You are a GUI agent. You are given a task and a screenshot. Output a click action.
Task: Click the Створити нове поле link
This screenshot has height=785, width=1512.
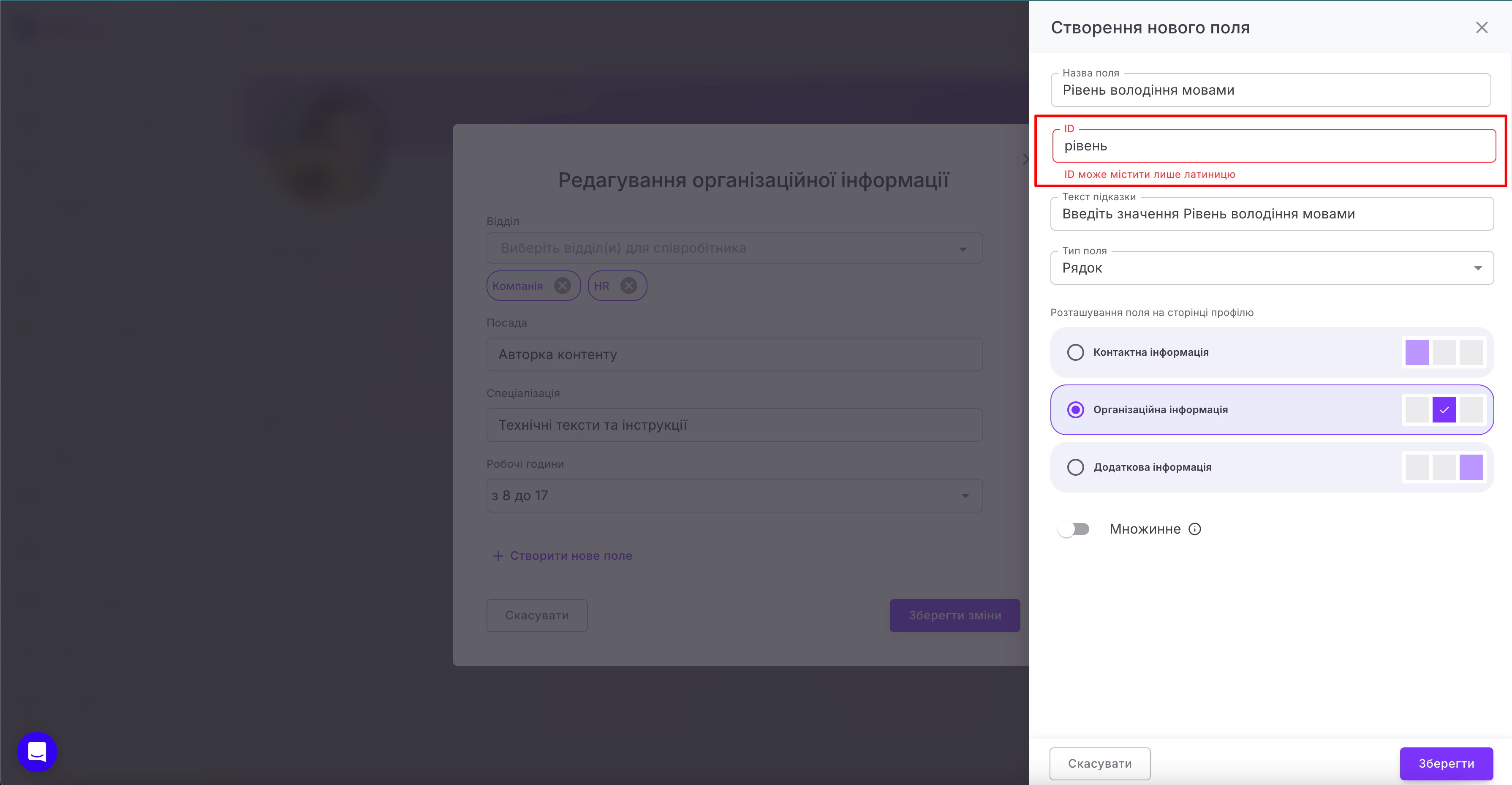(x=571, y=556)
